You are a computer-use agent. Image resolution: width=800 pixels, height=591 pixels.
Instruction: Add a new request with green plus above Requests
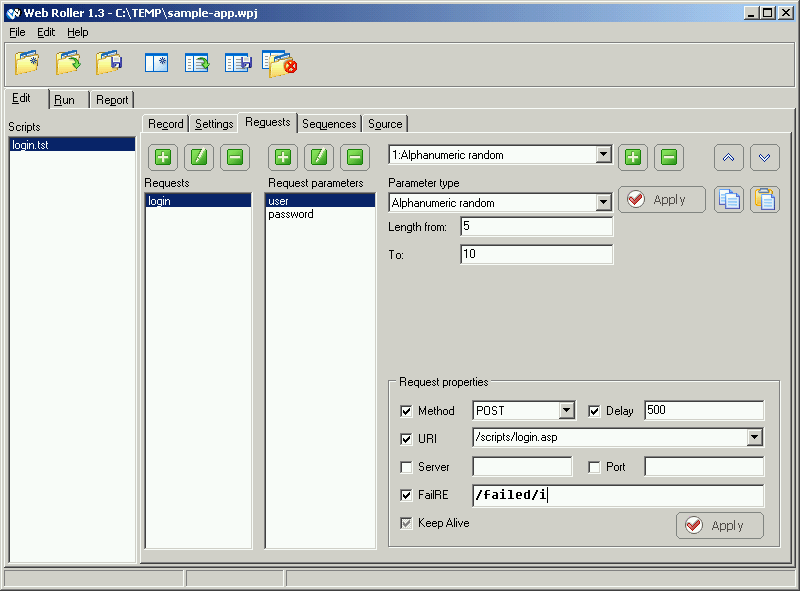(x=163, y=157)
